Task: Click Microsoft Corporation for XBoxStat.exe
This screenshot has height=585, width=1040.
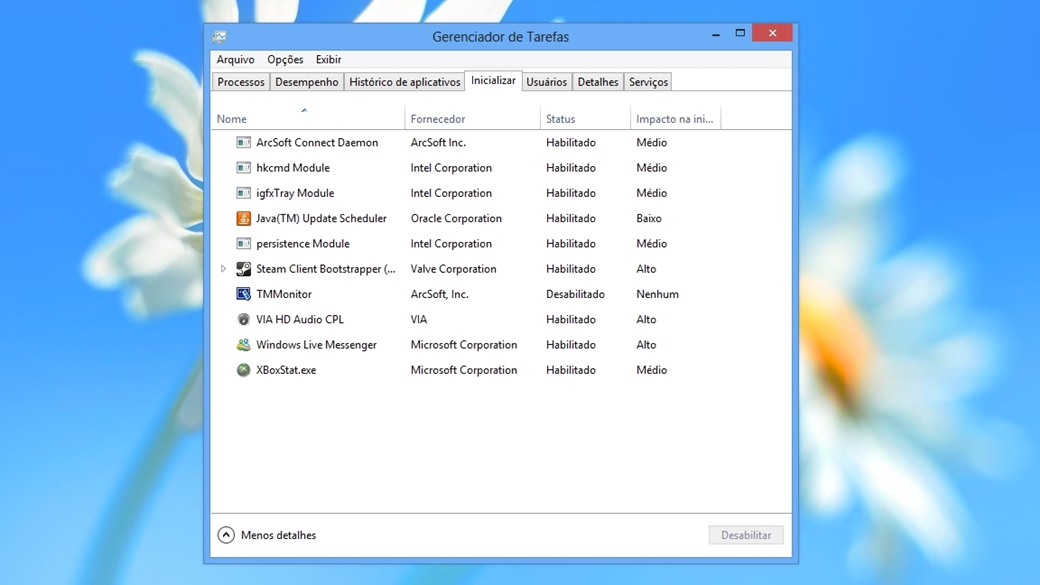Action: [x=464, y=370]
